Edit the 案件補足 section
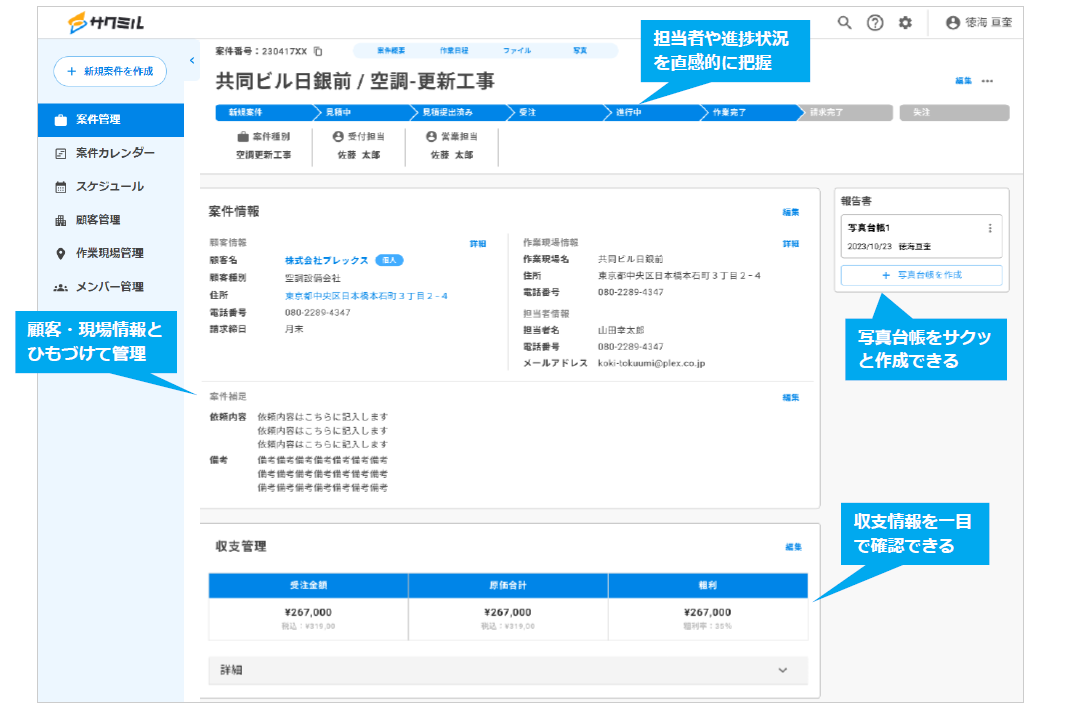 click(791, 398)
